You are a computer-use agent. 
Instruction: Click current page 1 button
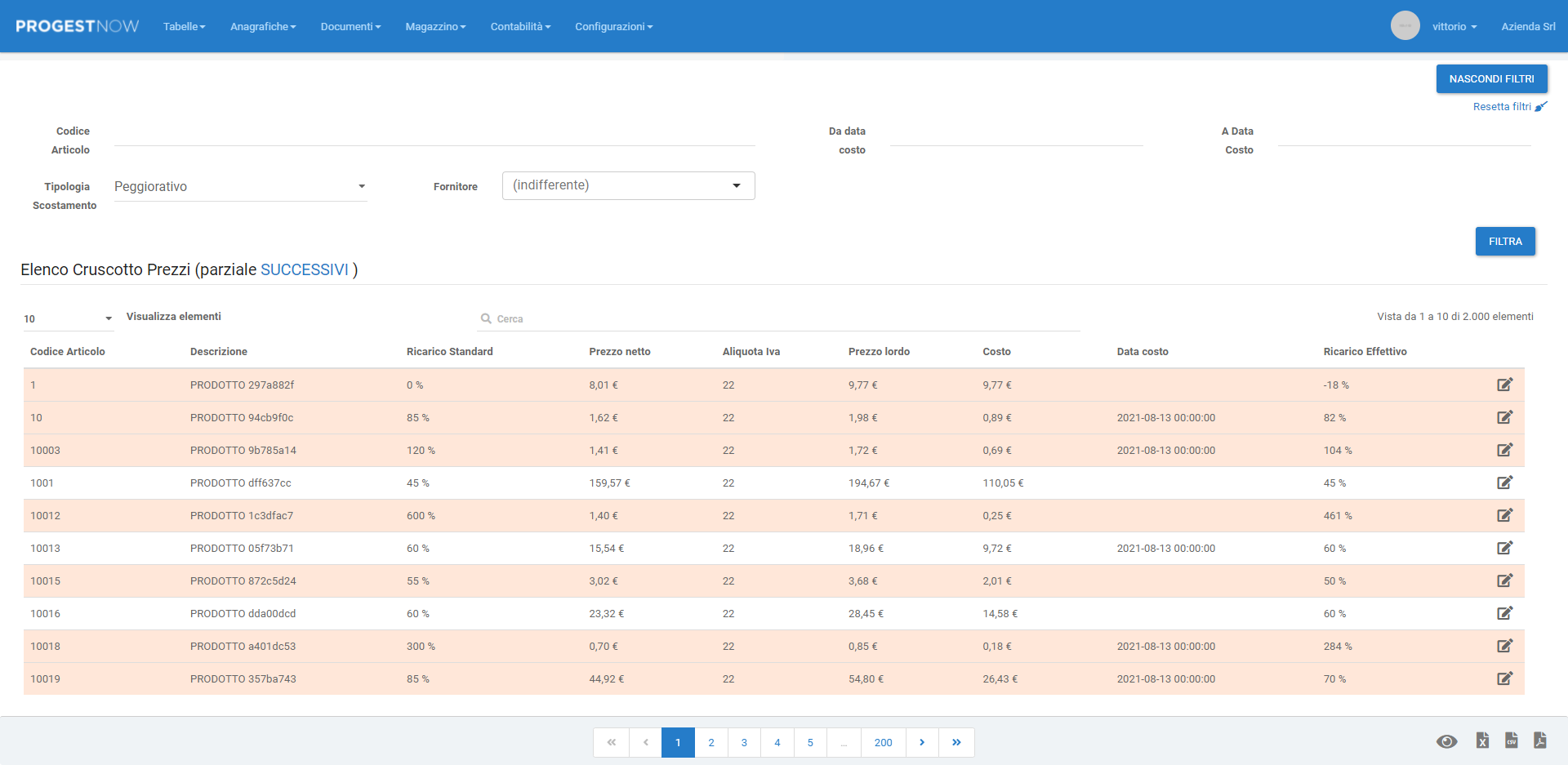click(x=678, y=742)
